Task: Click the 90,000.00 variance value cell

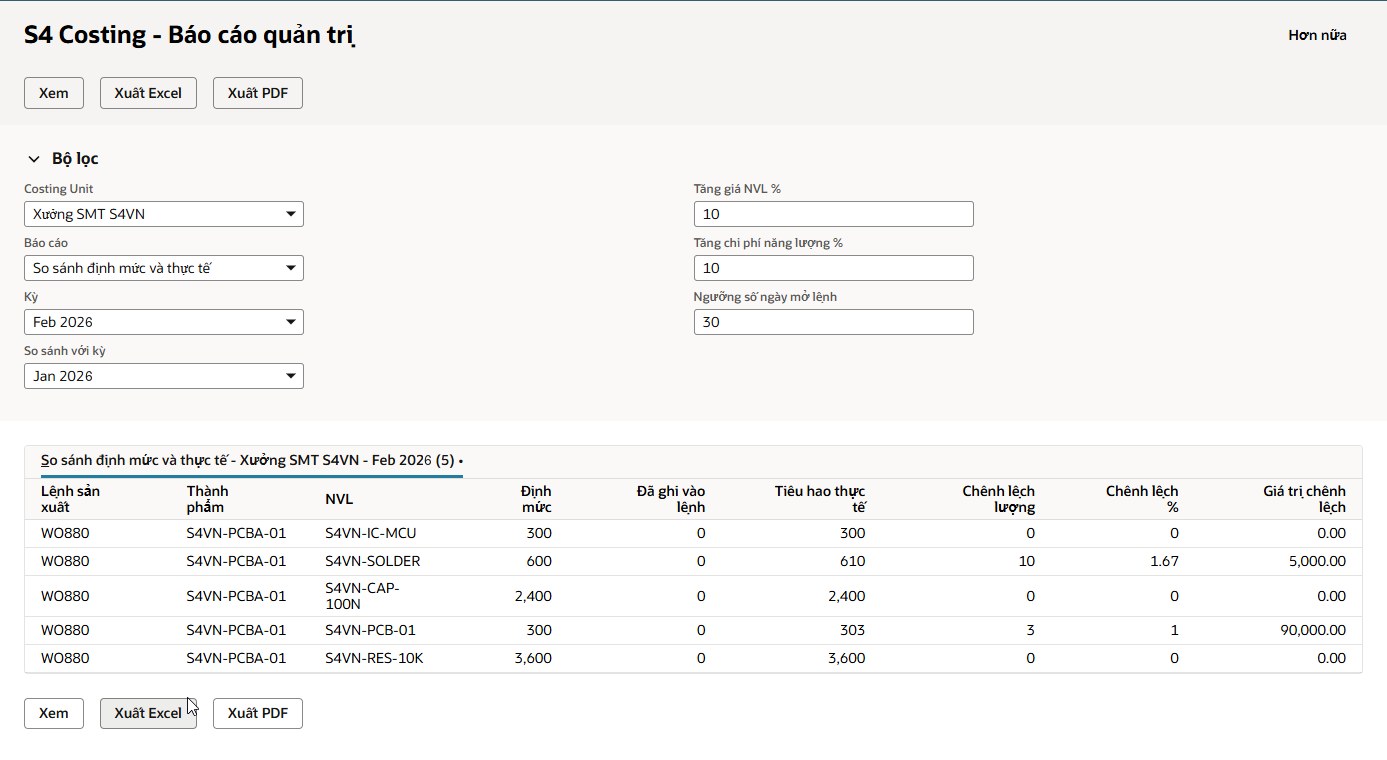Action: (x=1313, y=631)
